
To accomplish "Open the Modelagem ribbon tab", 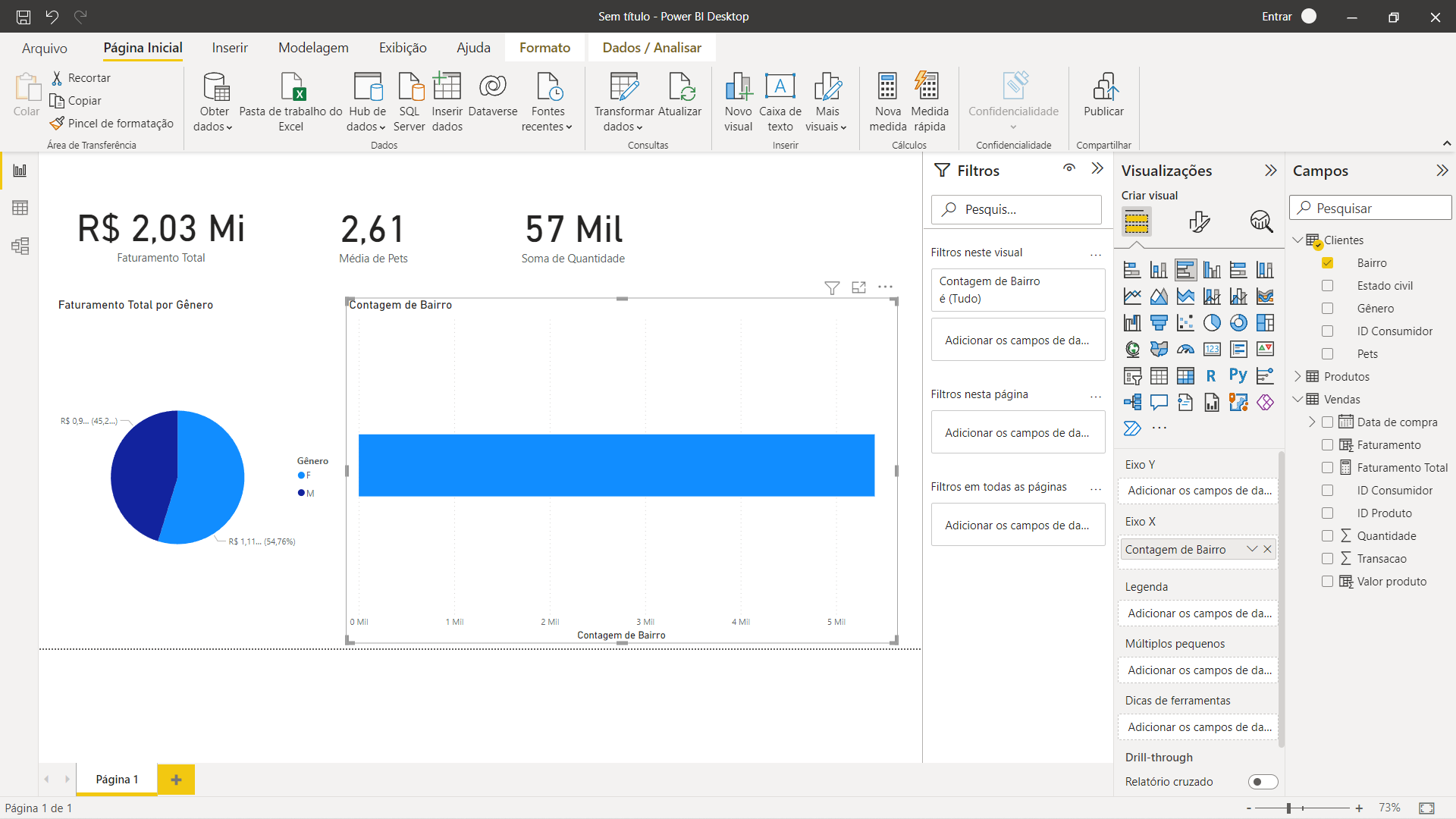I will [312, 47].
